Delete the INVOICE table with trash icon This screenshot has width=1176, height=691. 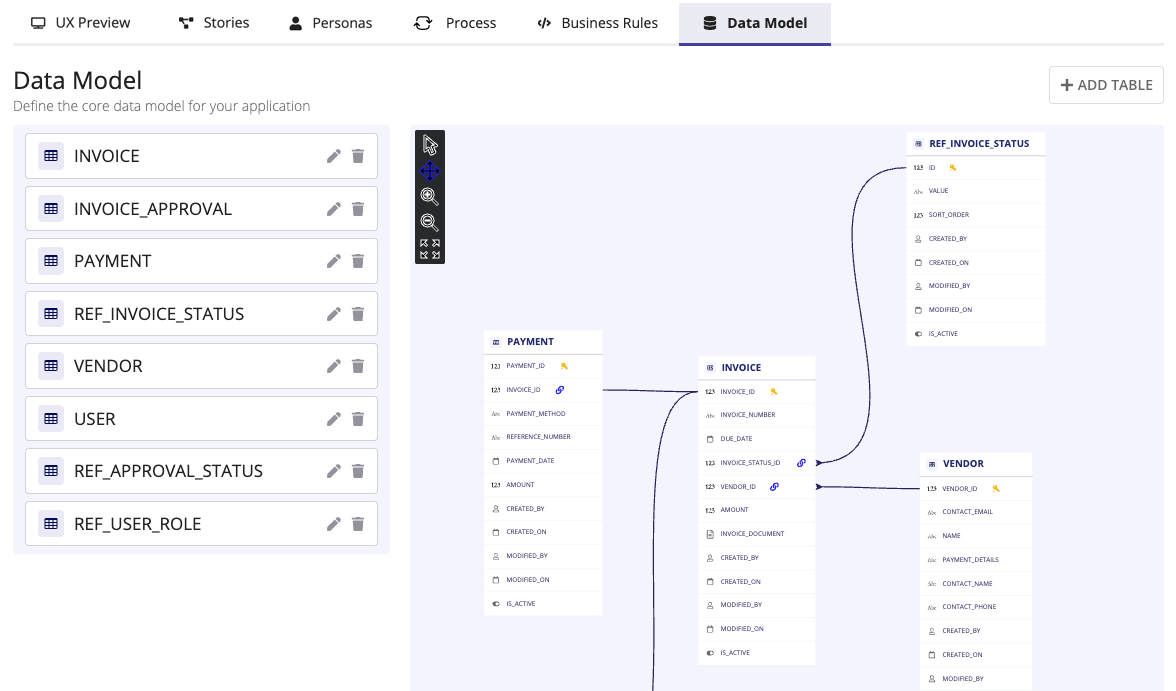[358, 156]
